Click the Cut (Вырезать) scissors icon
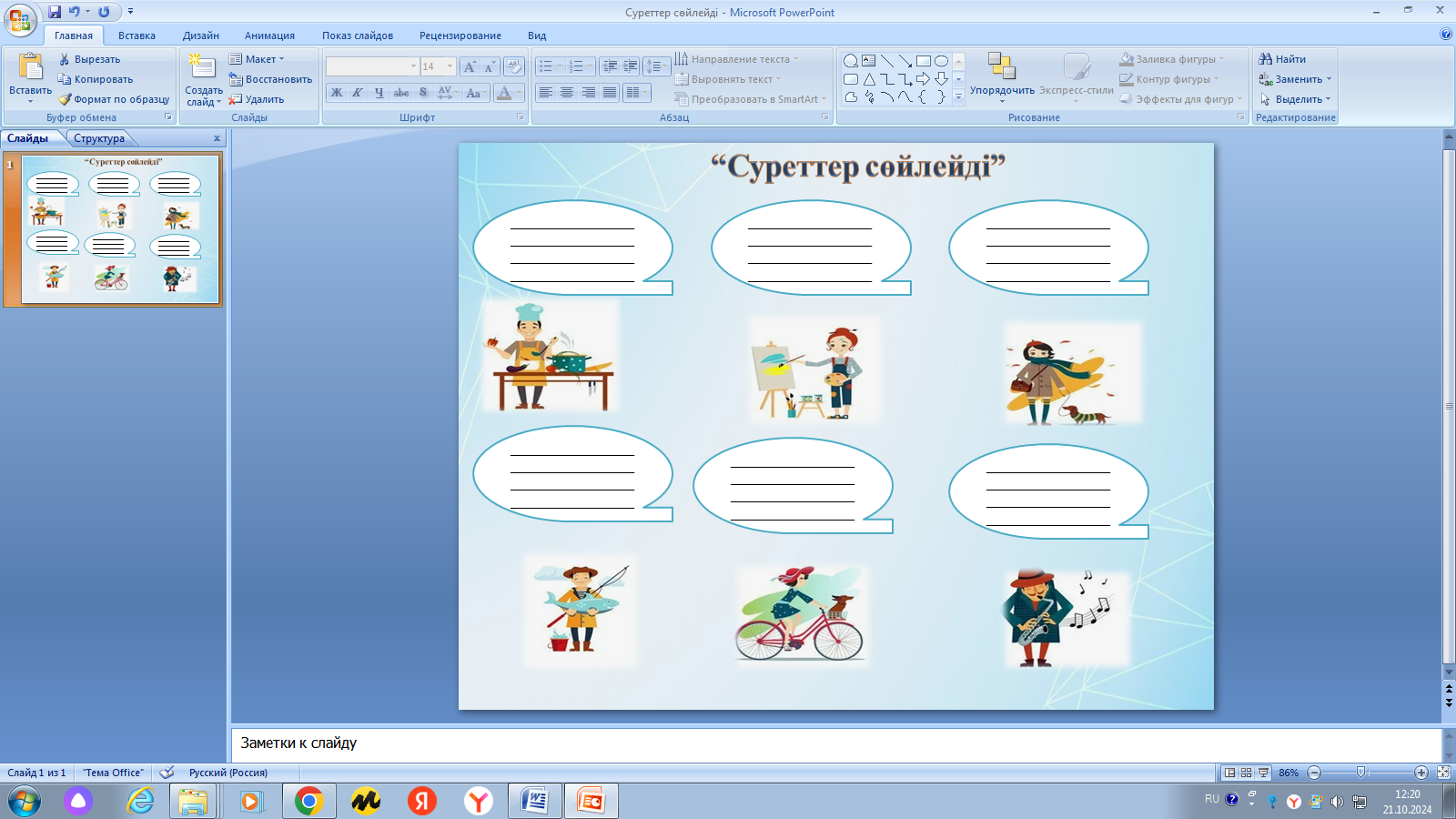 click(x=65, y=59)
